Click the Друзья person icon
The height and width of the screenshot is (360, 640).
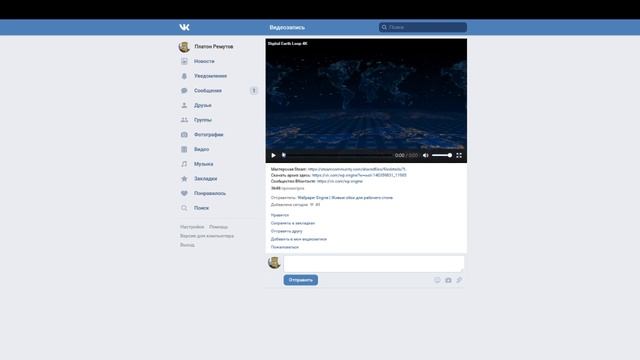tap(184, 105)
